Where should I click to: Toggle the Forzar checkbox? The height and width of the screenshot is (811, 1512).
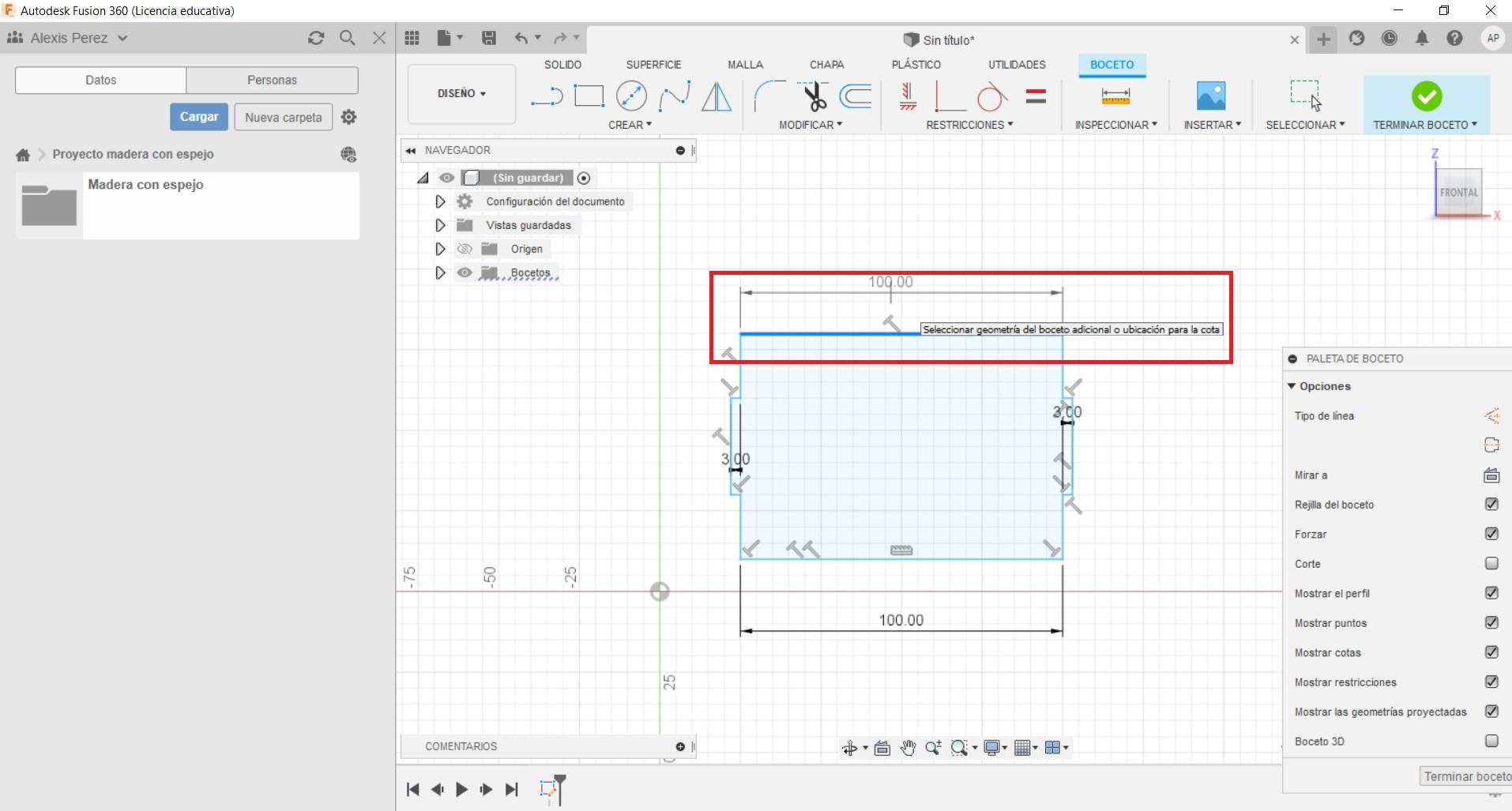(1491, 534)
